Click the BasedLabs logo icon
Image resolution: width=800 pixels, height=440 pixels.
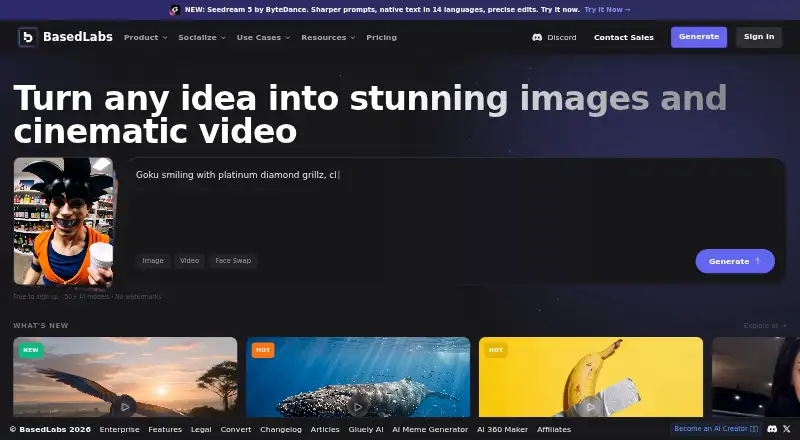(x=28, y=37)
